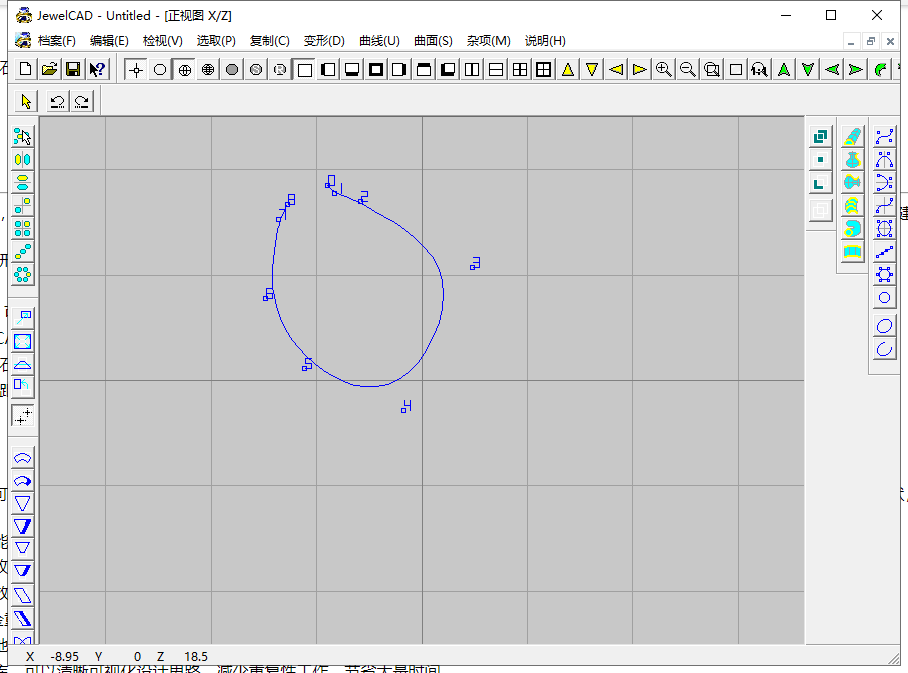Pan view right with yellow right triangle
The width and height of the screenshot is (908, 673).
(x=640, y=70)
